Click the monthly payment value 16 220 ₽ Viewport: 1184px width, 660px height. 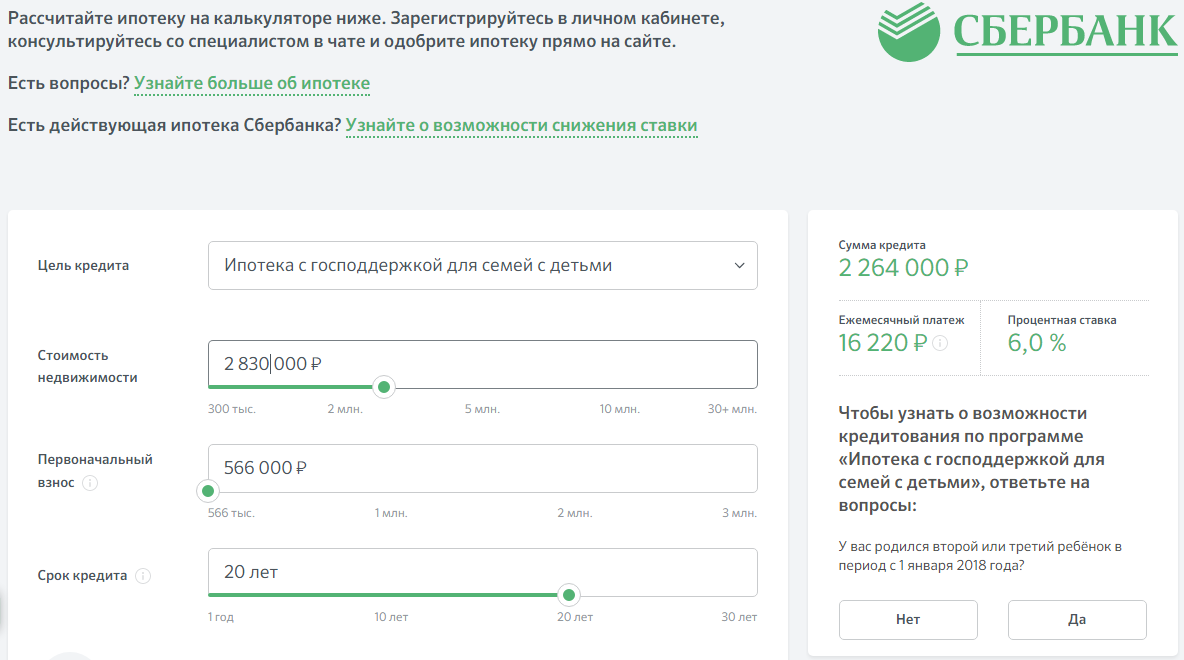point(883,344)
